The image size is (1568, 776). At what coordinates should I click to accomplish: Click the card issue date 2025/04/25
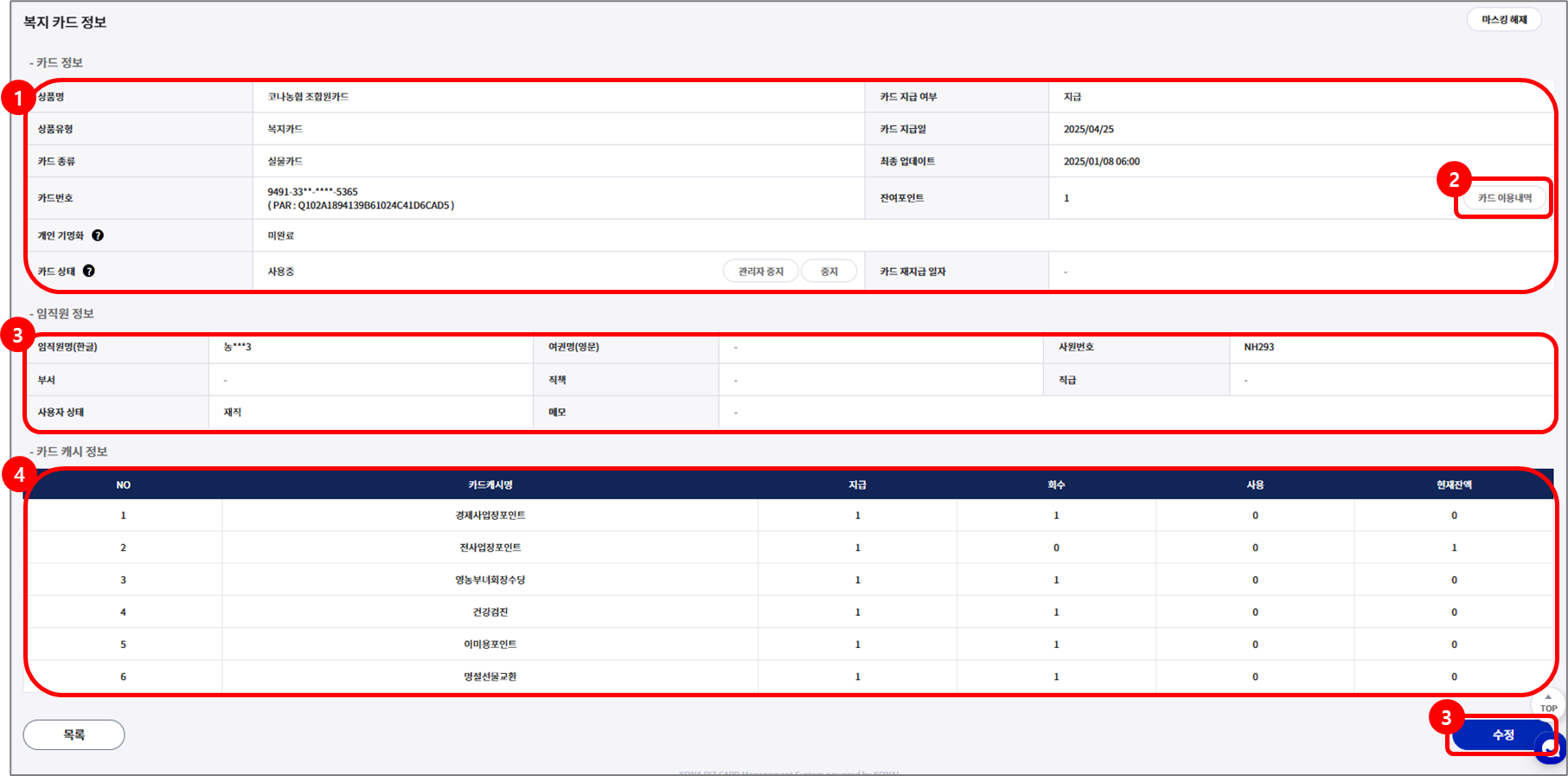point(1089,129)
